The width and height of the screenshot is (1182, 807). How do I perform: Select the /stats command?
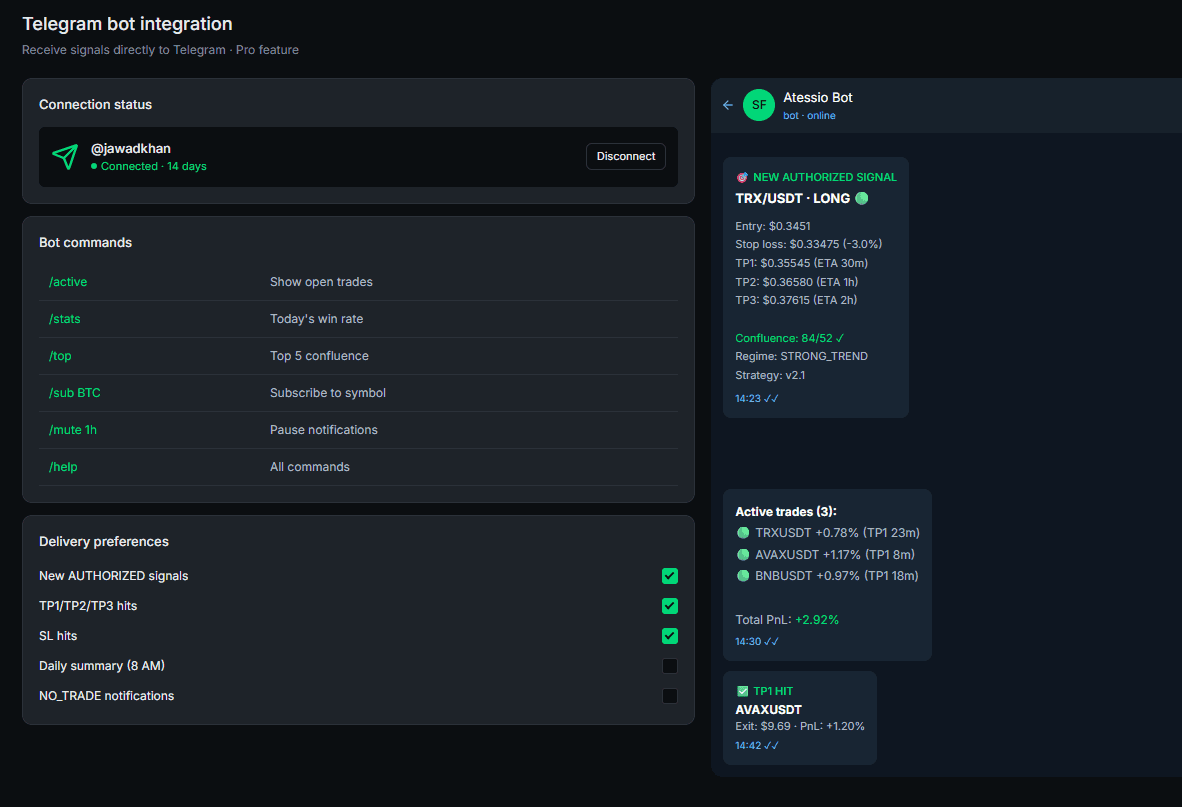65,319
